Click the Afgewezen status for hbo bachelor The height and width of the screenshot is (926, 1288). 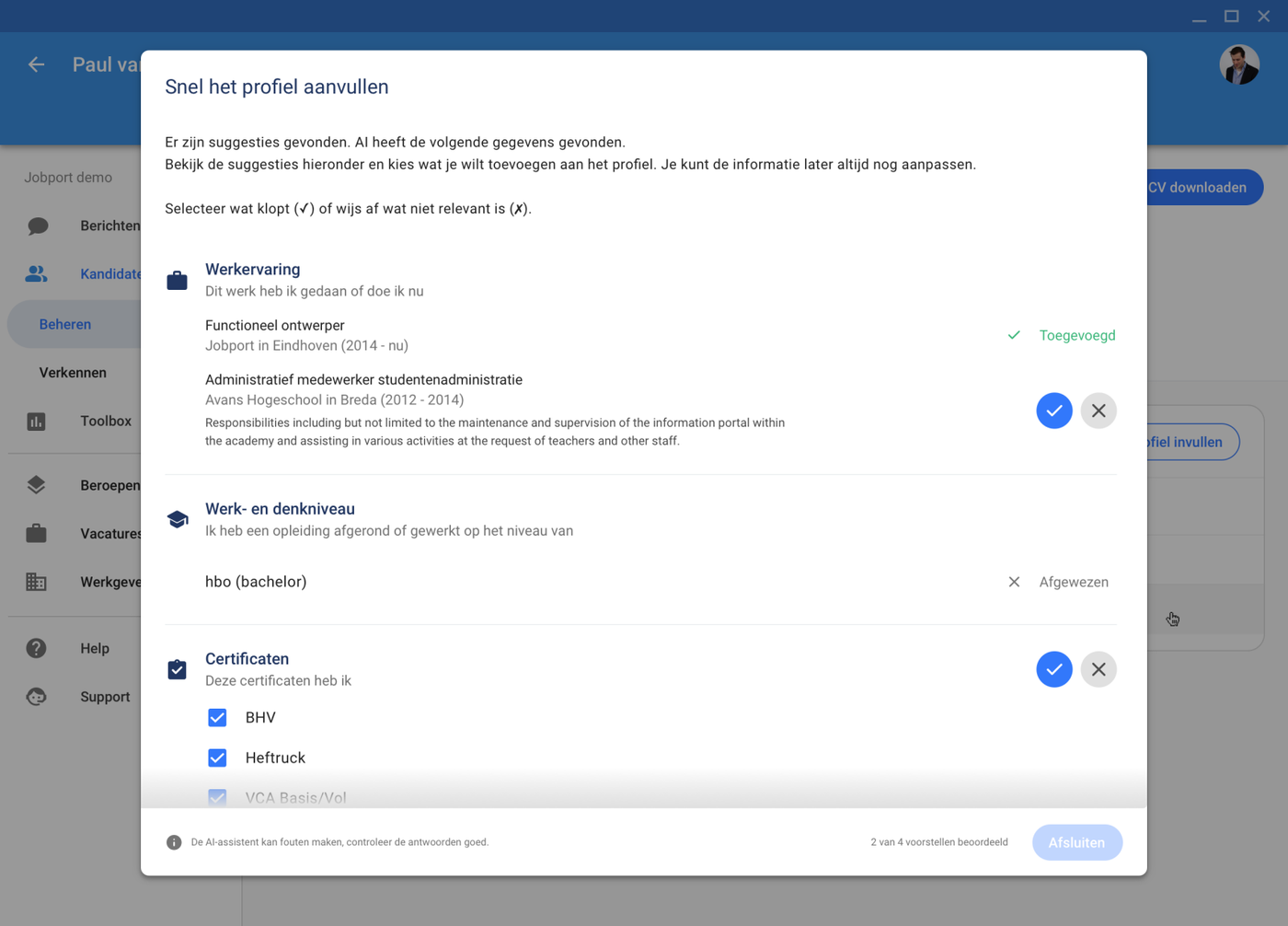(x=1072, y=582)
